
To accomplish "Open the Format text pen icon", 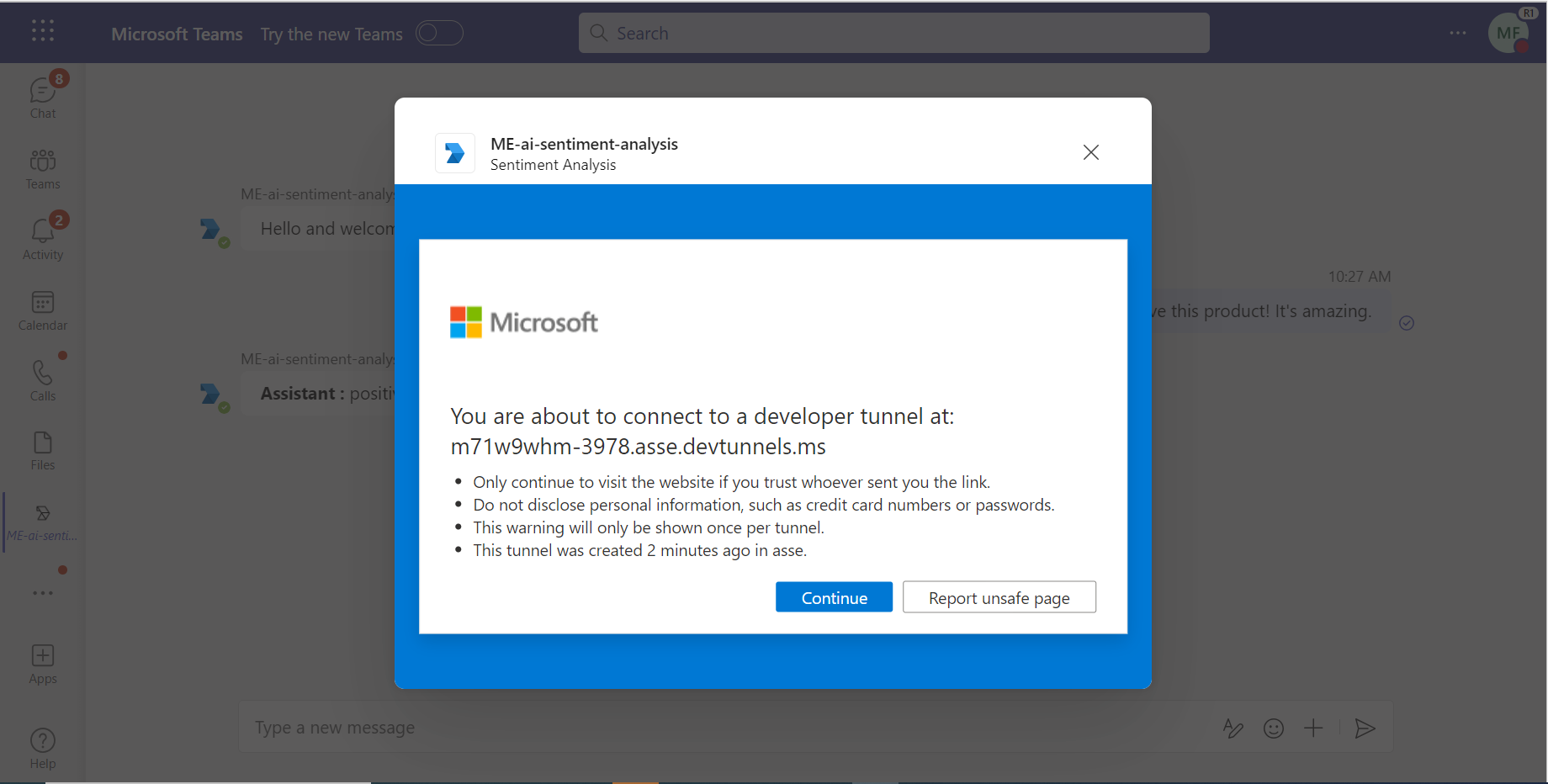I will pyautogui.click(x=1233, y=728).
